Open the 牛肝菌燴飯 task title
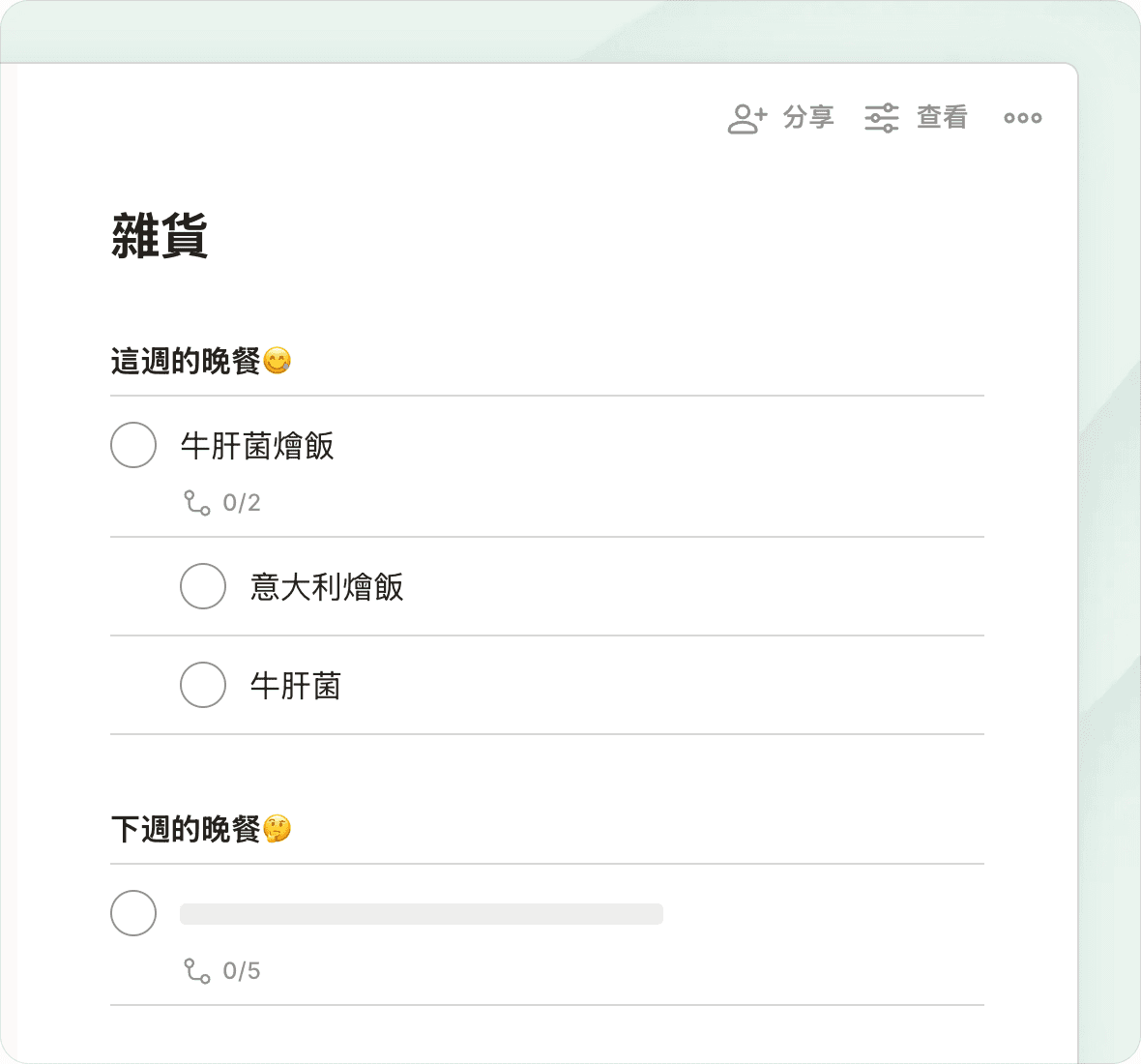 pyautogui.click(x=257, y=446)
